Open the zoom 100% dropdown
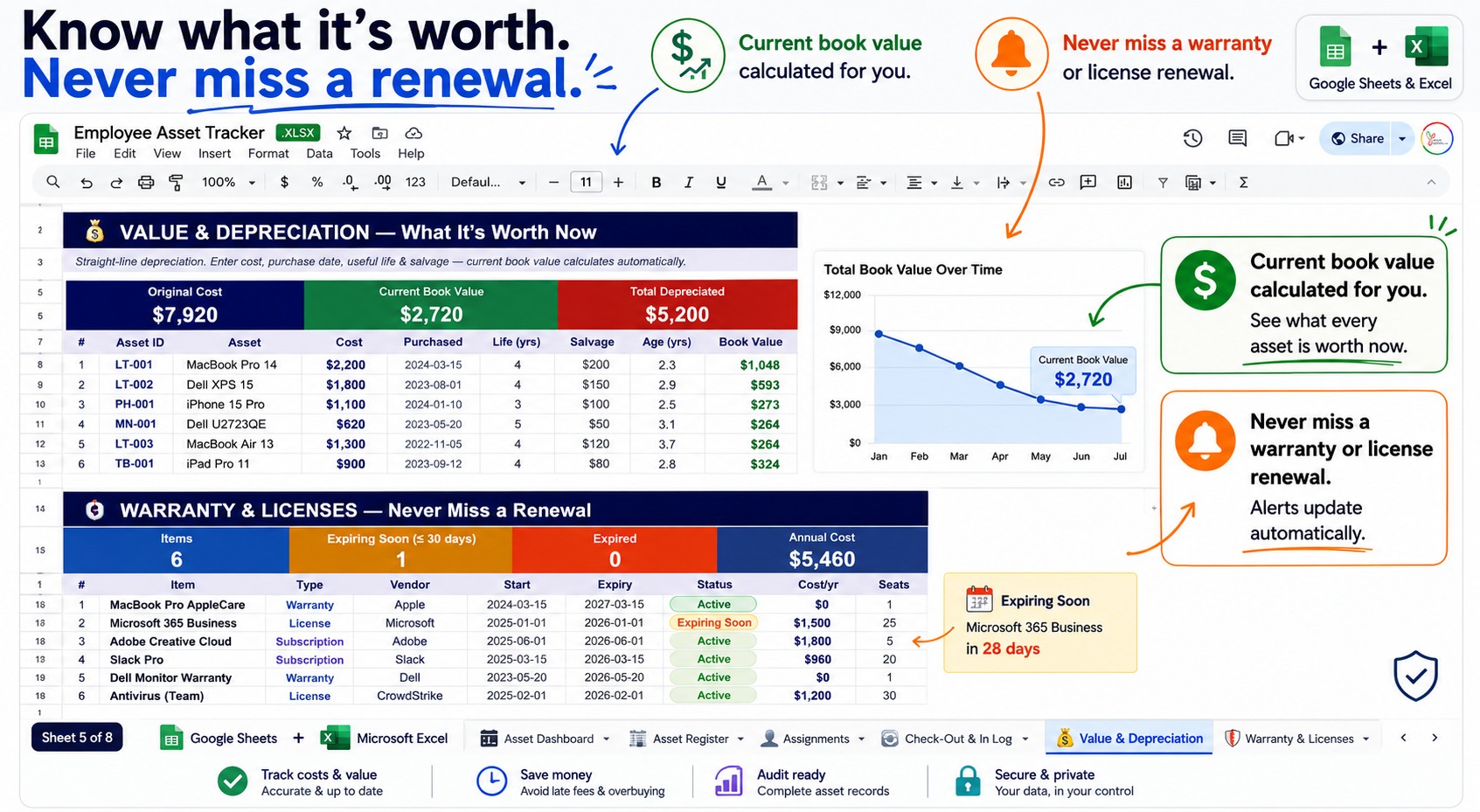Viewport: 1480px width, 812px height. 228,183
